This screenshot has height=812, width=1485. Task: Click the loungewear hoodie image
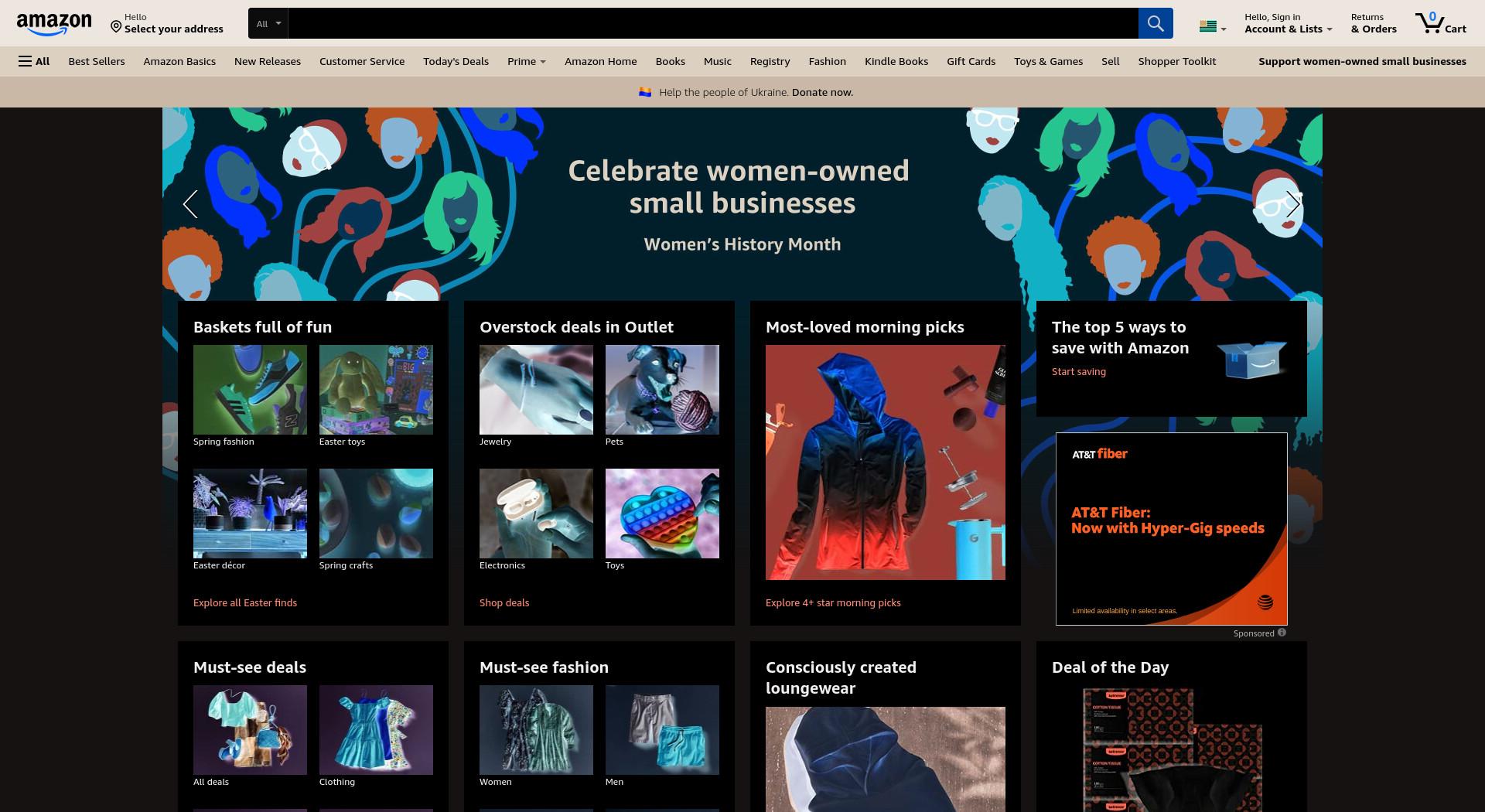tap(886, 759)
